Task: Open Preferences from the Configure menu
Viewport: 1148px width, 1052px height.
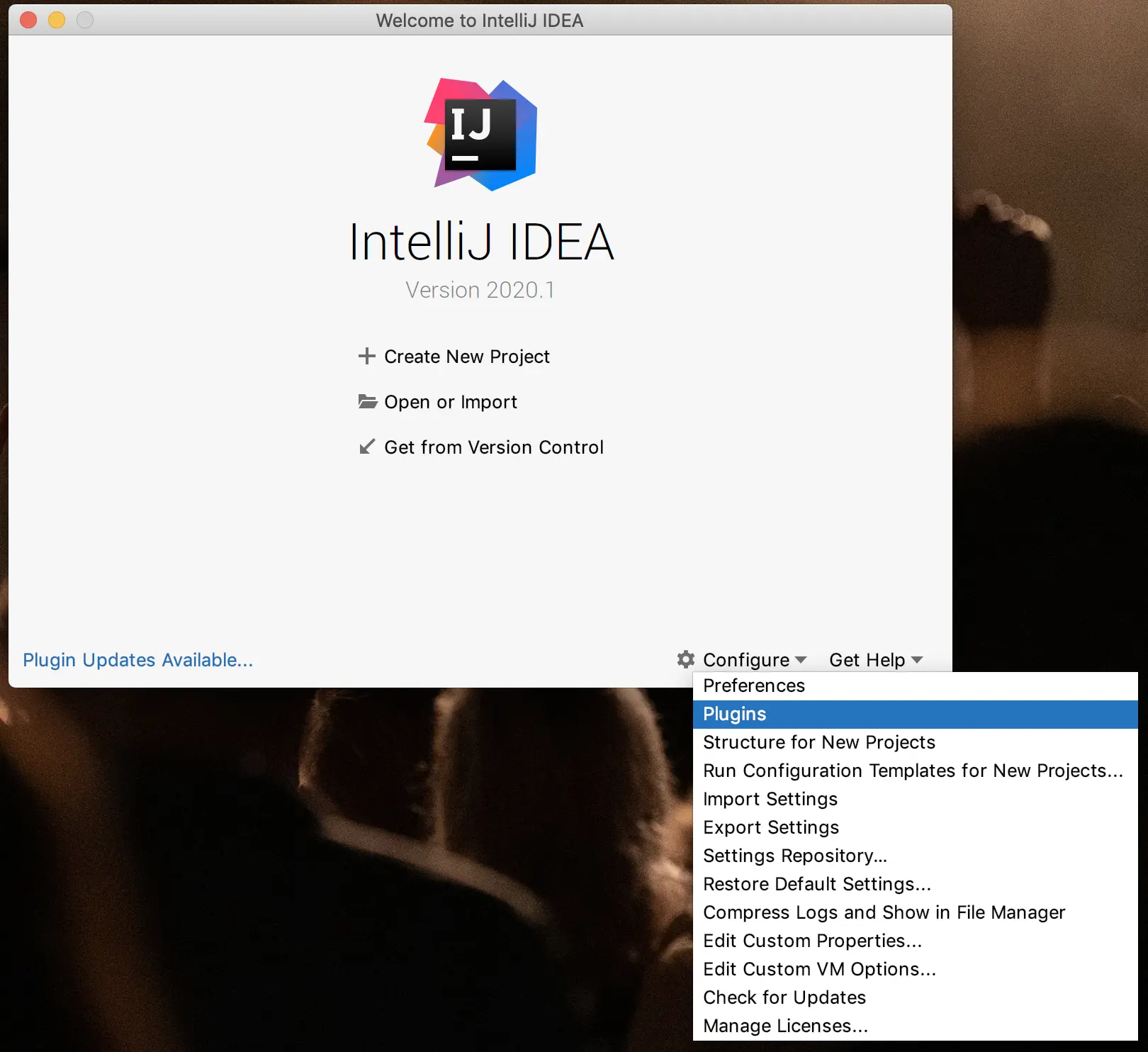Action: click(915, 686)
